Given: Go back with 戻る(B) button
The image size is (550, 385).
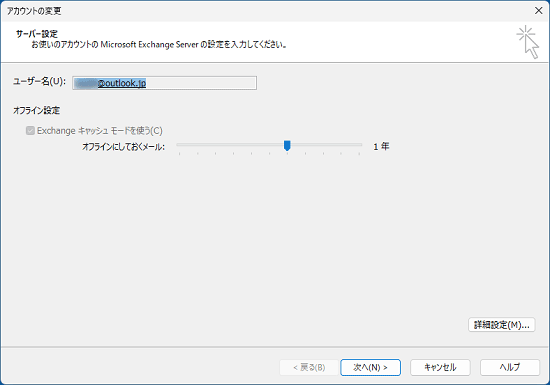Looking at the screenshot, I should (309, 367).
